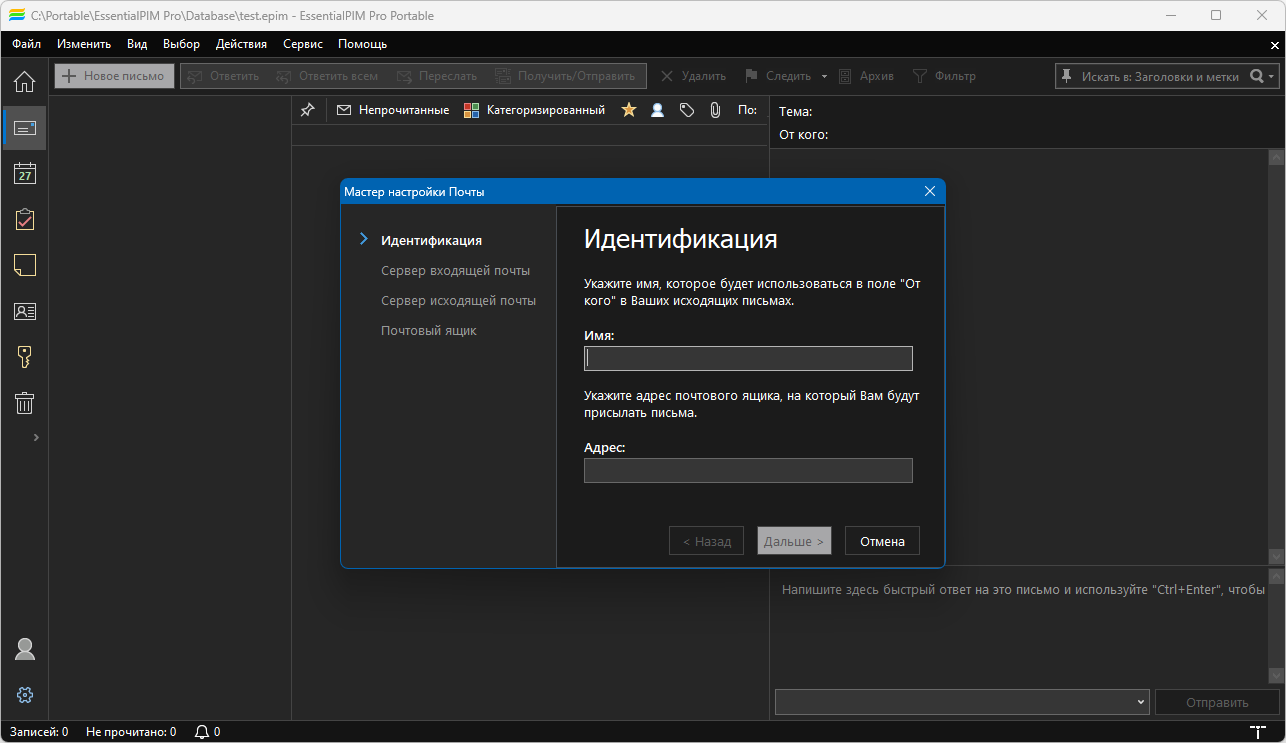Focus the Имя input field

tap(748, 358)
